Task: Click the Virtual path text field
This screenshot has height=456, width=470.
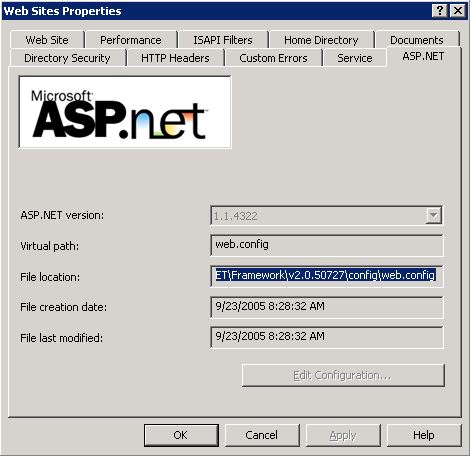Action: pyautogui.click(x=327, y=245)
